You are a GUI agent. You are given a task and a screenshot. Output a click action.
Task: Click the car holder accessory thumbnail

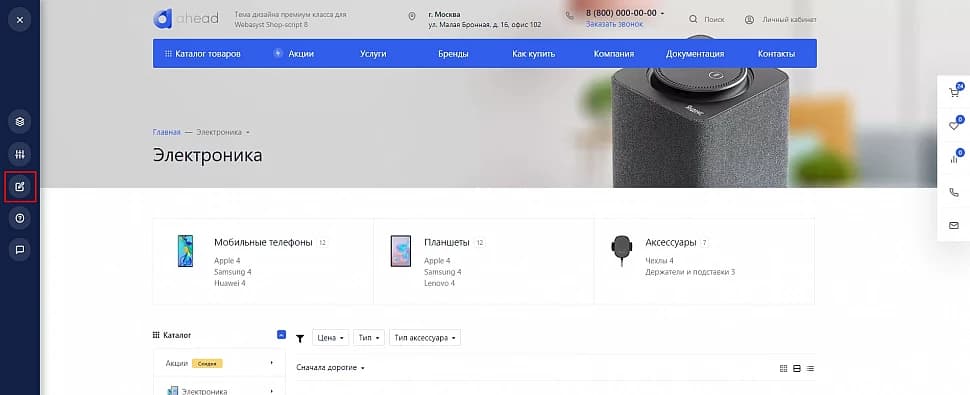621,250
